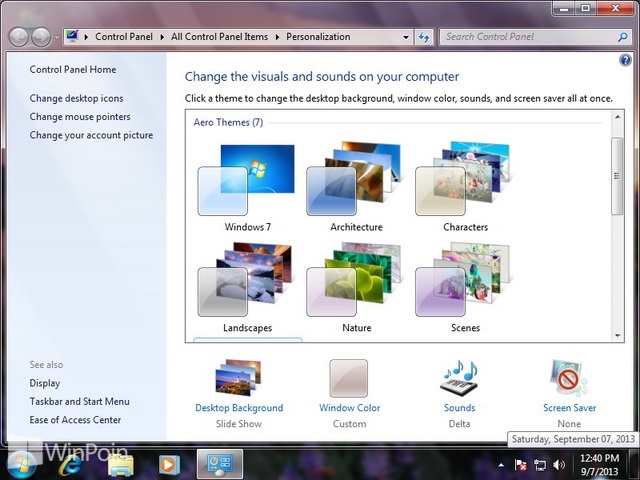The width and height of the screenshot is (640, 480).
Task: Expand arrow after Control Panel breadcrumb
Action: point(162,37)
